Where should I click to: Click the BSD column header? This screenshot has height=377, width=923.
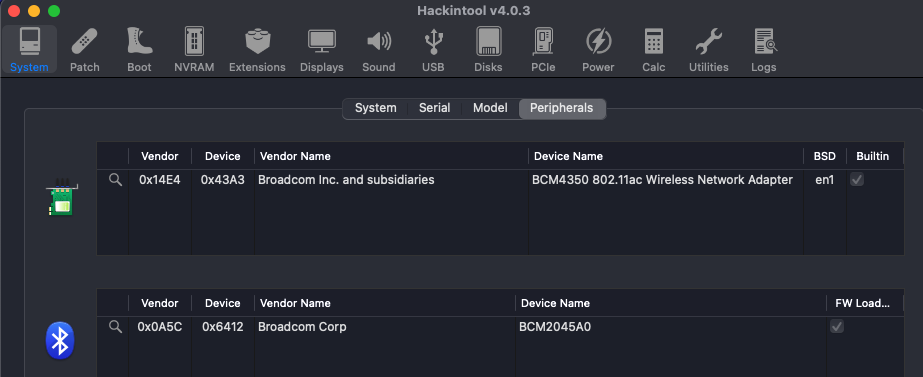click(x=825, y=156)
